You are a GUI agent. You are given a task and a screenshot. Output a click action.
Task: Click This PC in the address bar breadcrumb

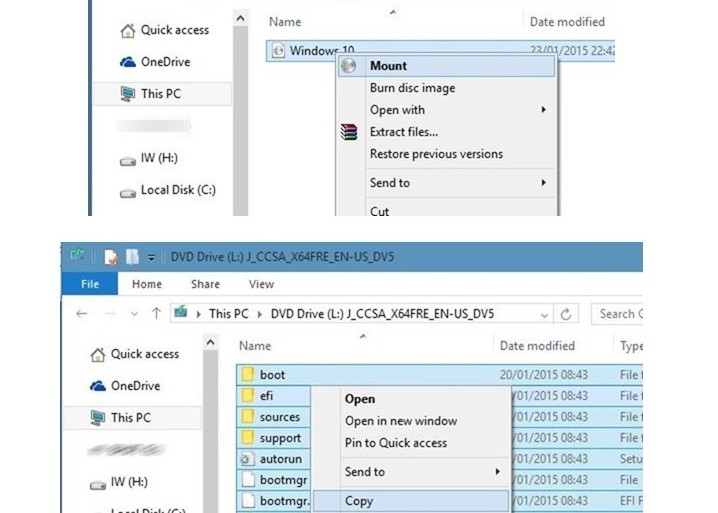click(x=228, y=314)
